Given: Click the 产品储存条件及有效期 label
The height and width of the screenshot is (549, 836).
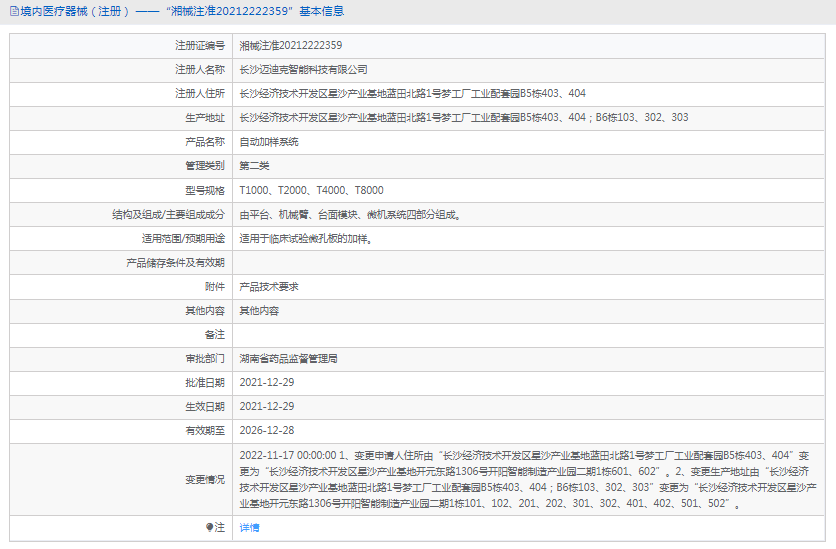Looking at the screenshot, I should [175, 263].
